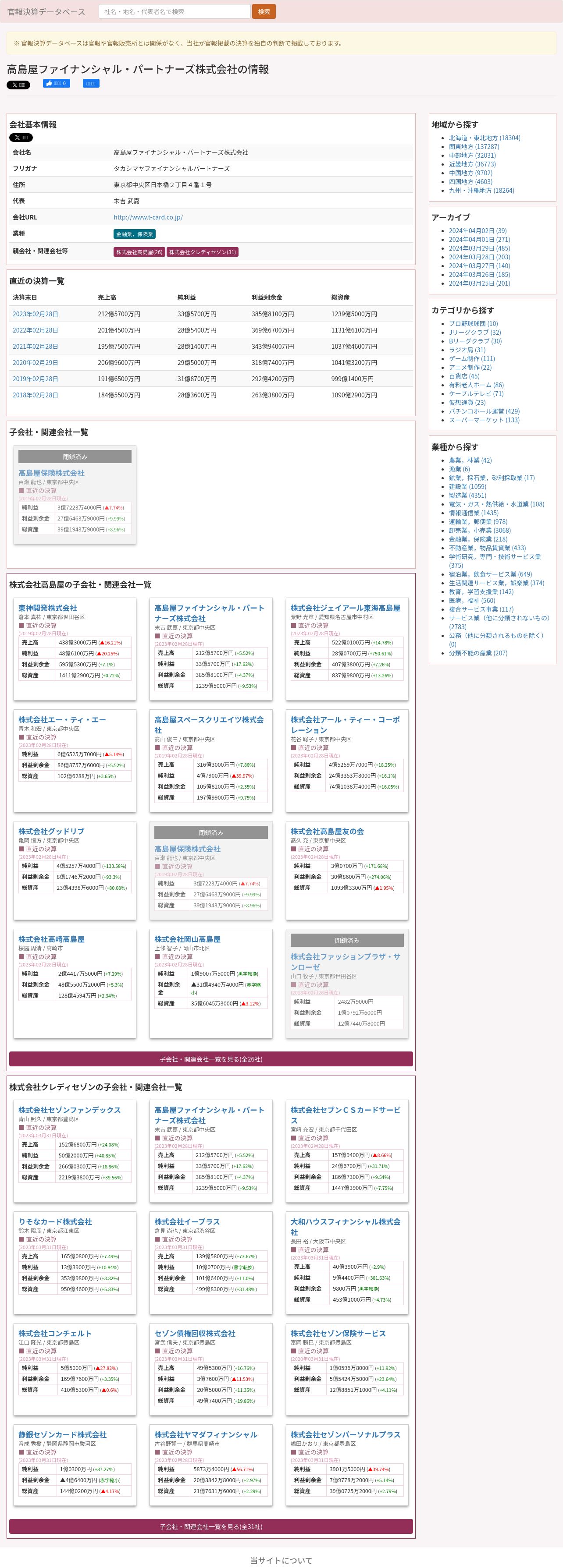
Task: Open the 2023年02月28日 settlement link
Action: click(x=36, y=314)
